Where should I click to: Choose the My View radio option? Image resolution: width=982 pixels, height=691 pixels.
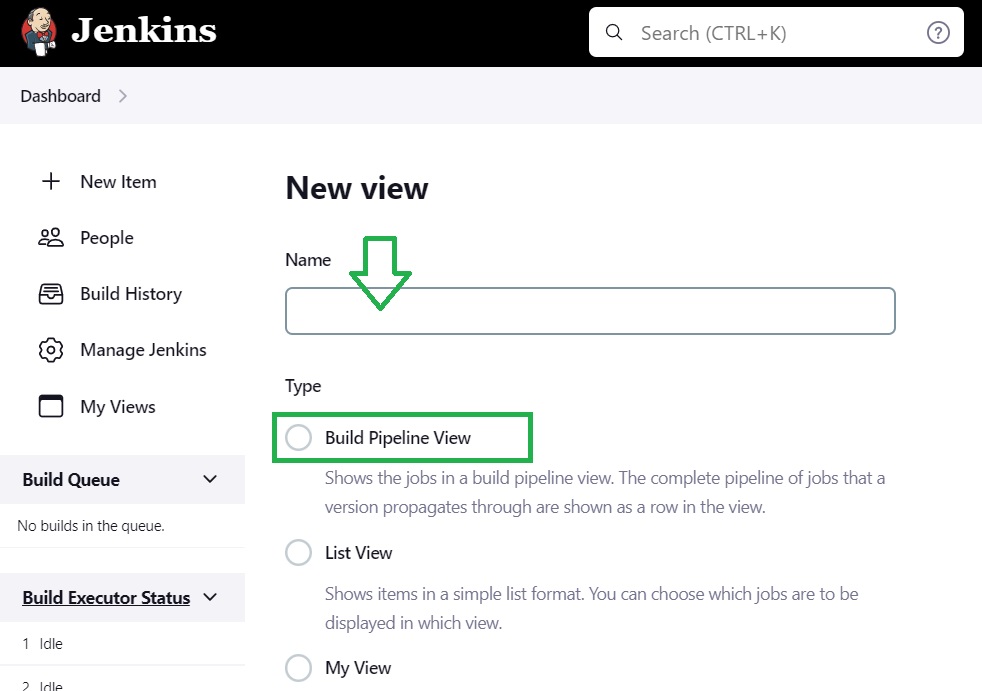(x=298, y=668)
